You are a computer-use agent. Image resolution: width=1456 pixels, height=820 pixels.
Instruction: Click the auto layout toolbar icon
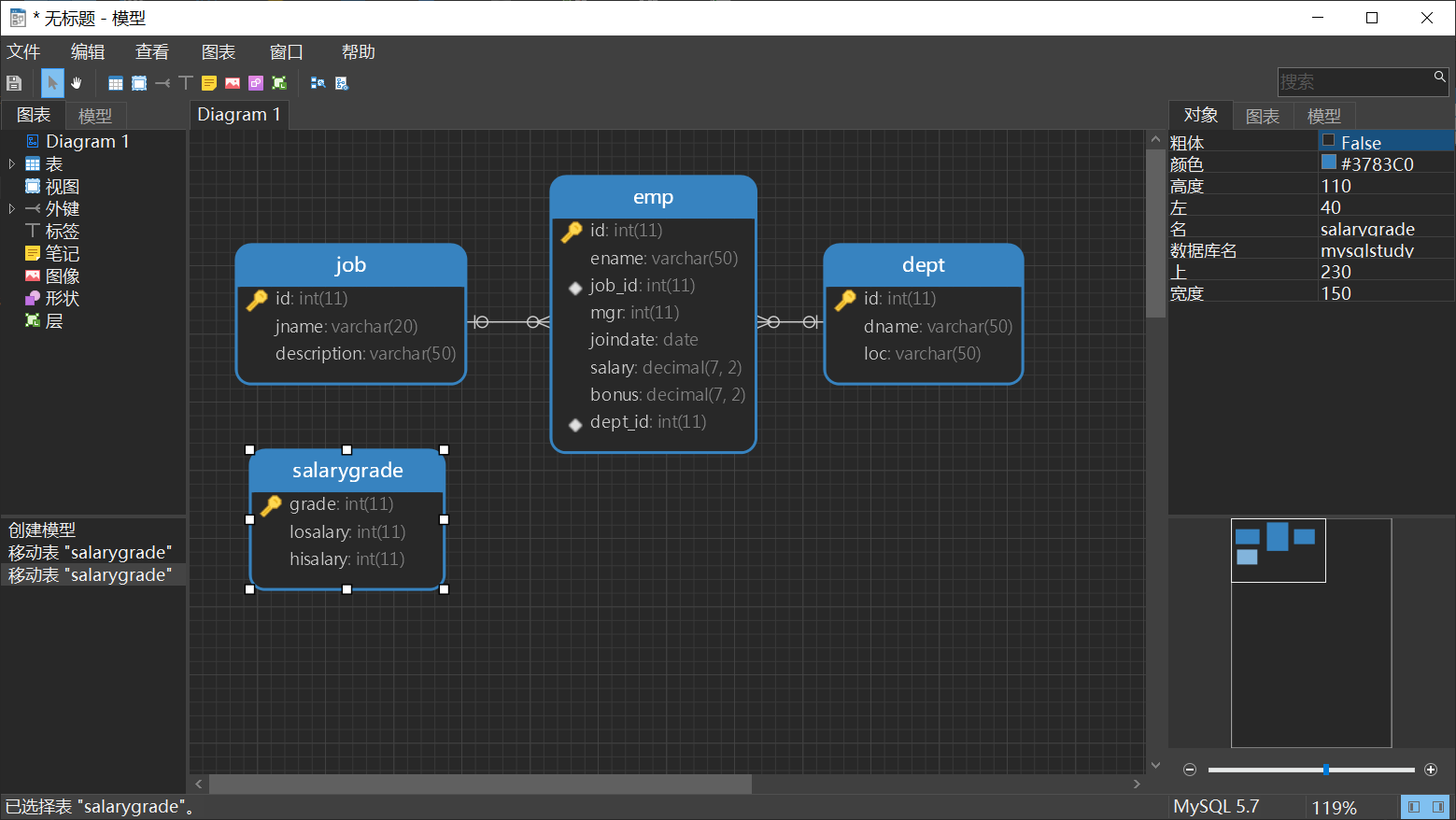[318, 83]
